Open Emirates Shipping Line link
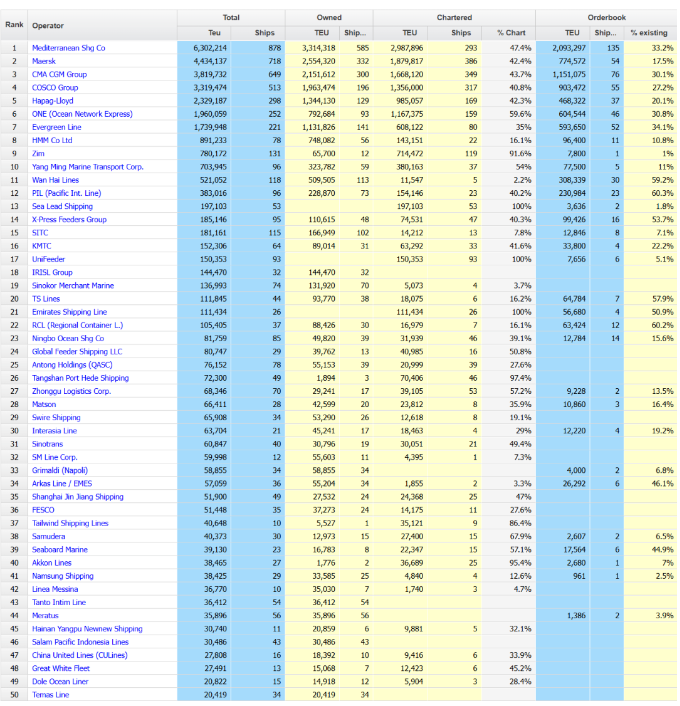 [69, 312]
